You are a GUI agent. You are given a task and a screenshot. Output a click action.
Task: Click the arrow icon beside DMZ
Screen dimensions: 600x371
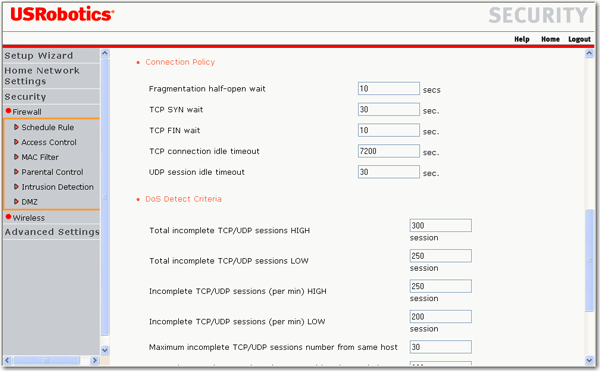pyautogui.click(x=16, y=202)
